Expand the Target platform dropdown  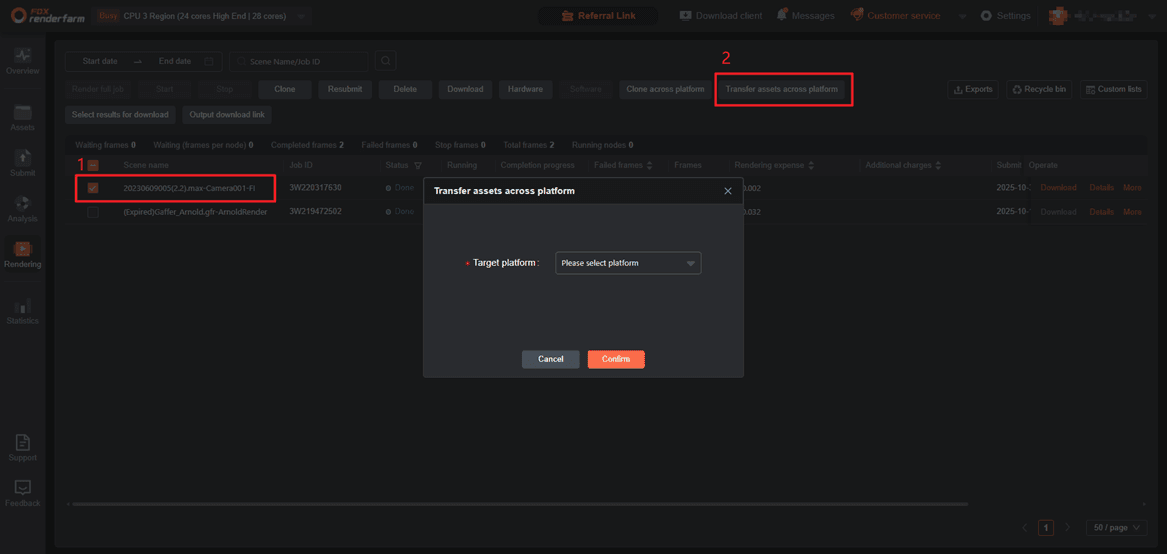(x=628, y=263)
